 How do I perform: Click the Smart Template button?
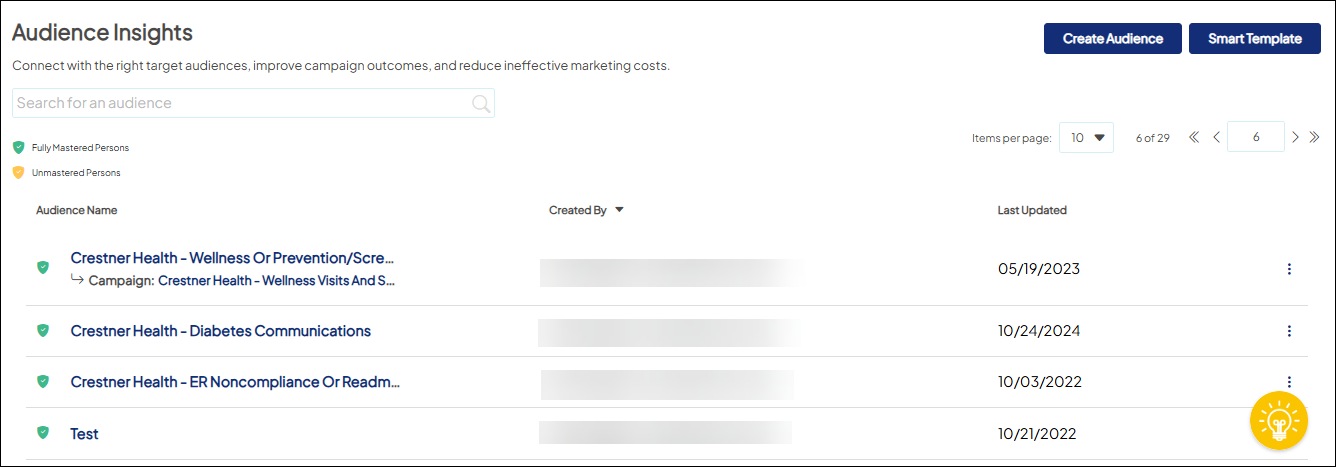pos(1254,39)
